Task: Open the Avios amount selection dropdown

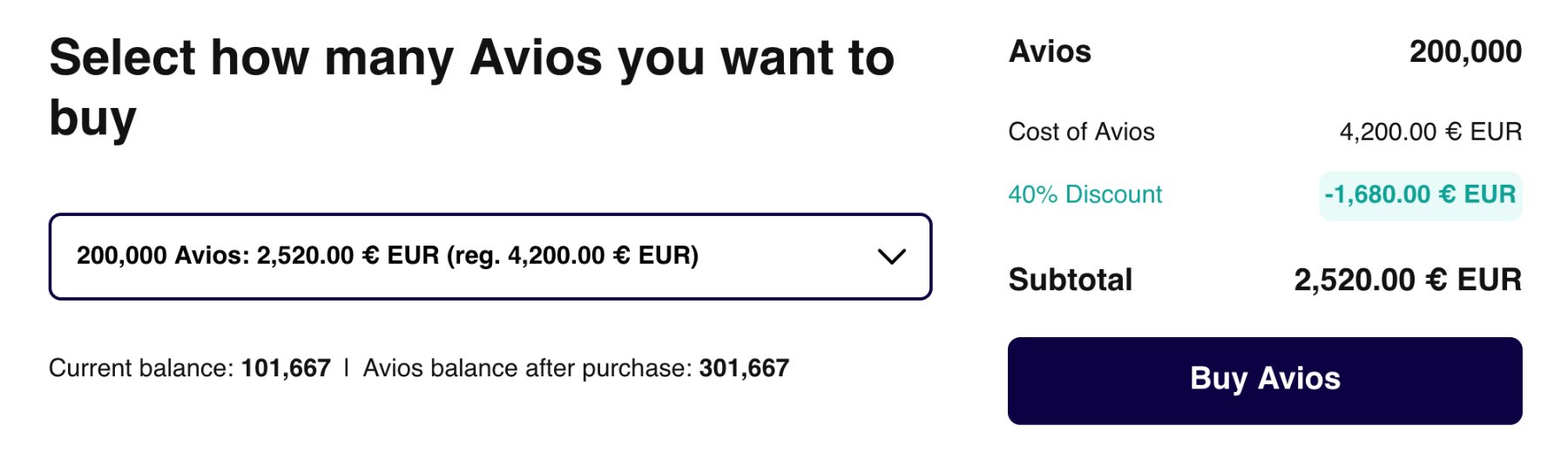Action: point(490,256)
